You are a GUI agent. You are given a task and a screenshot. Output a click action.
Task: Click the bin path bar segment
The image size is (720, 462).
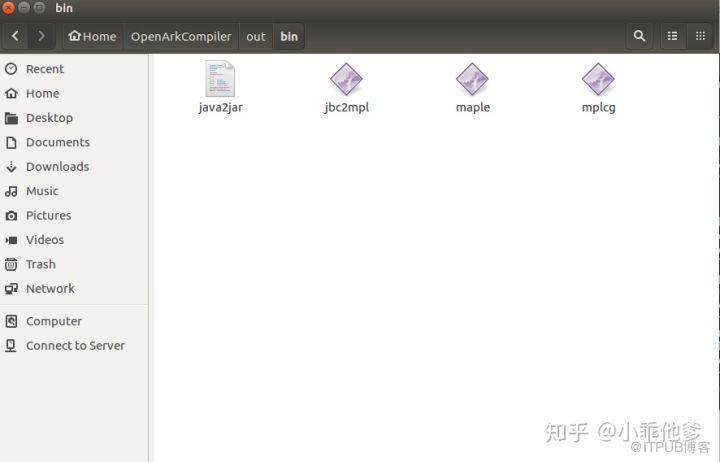(289, 36)
